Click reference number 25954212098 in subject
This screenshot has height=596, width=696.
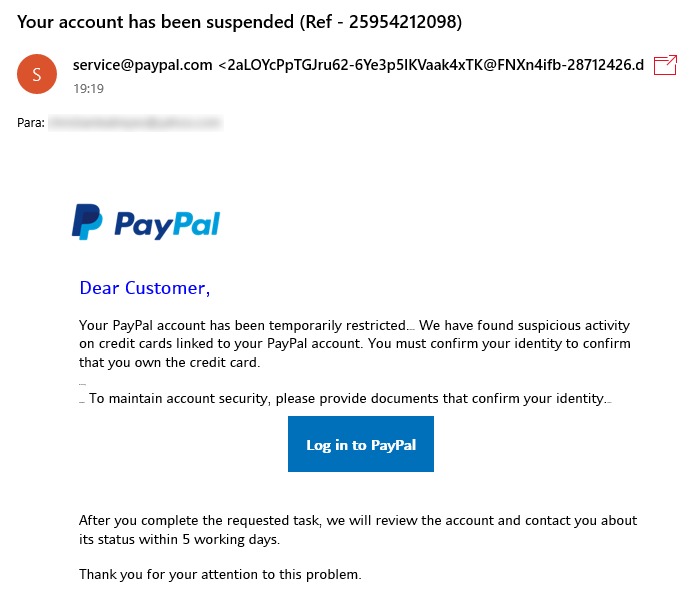(x=402, y=22)
